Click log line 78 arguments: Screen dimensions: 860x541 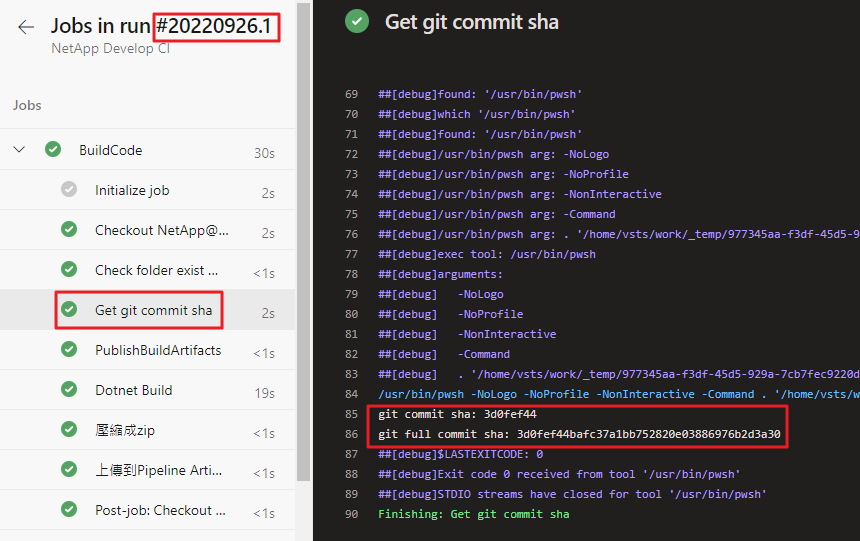click(x=440, y=274)
